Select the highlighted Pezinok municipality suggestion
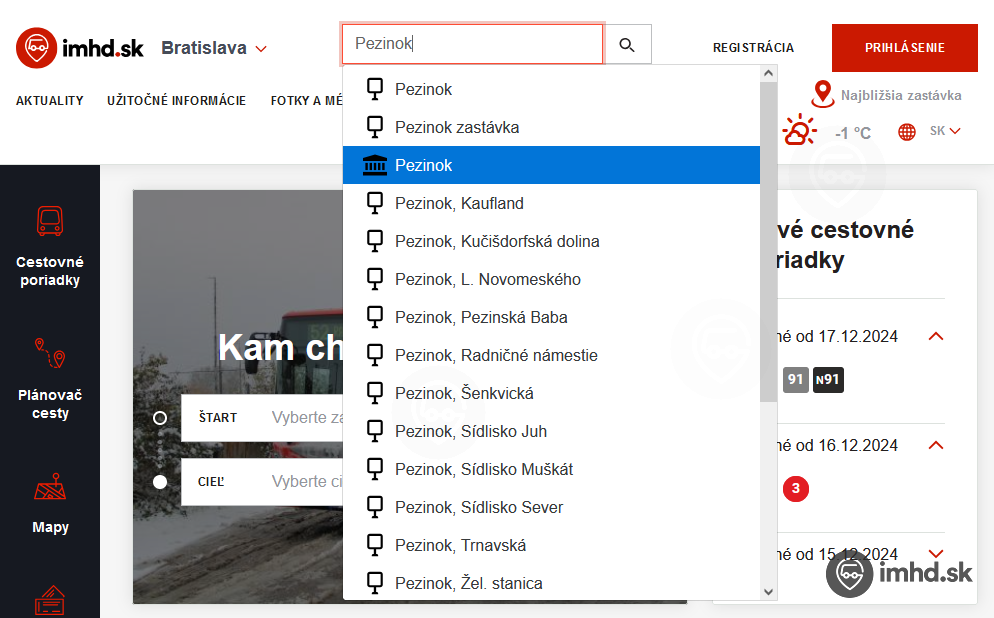 click(551, 165)
